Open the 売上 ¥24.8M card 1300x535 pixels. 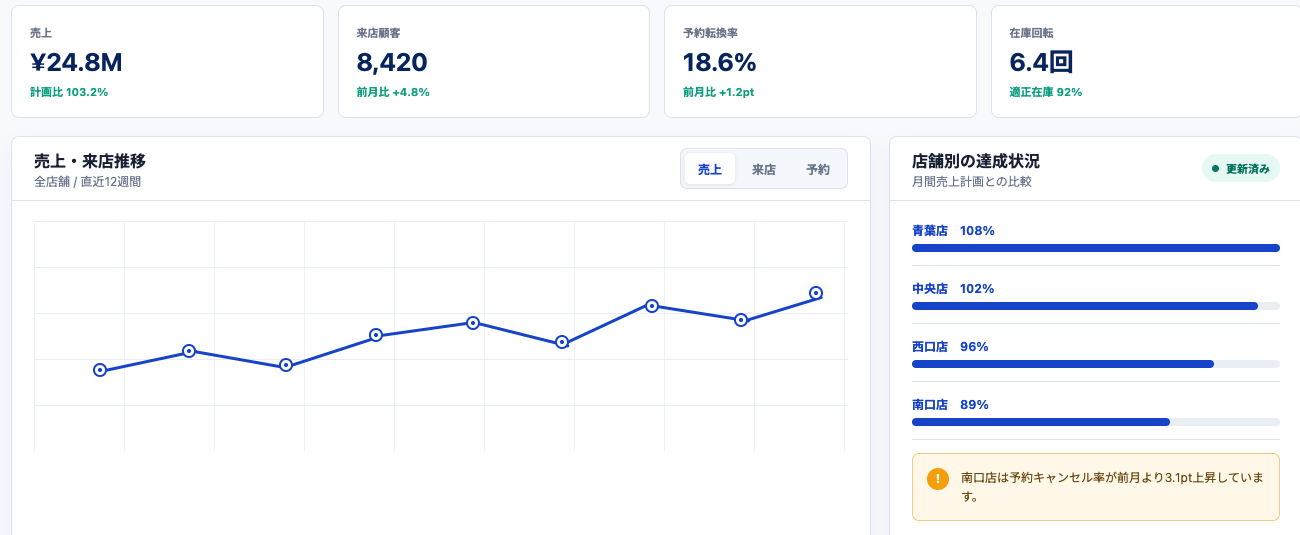168,62
